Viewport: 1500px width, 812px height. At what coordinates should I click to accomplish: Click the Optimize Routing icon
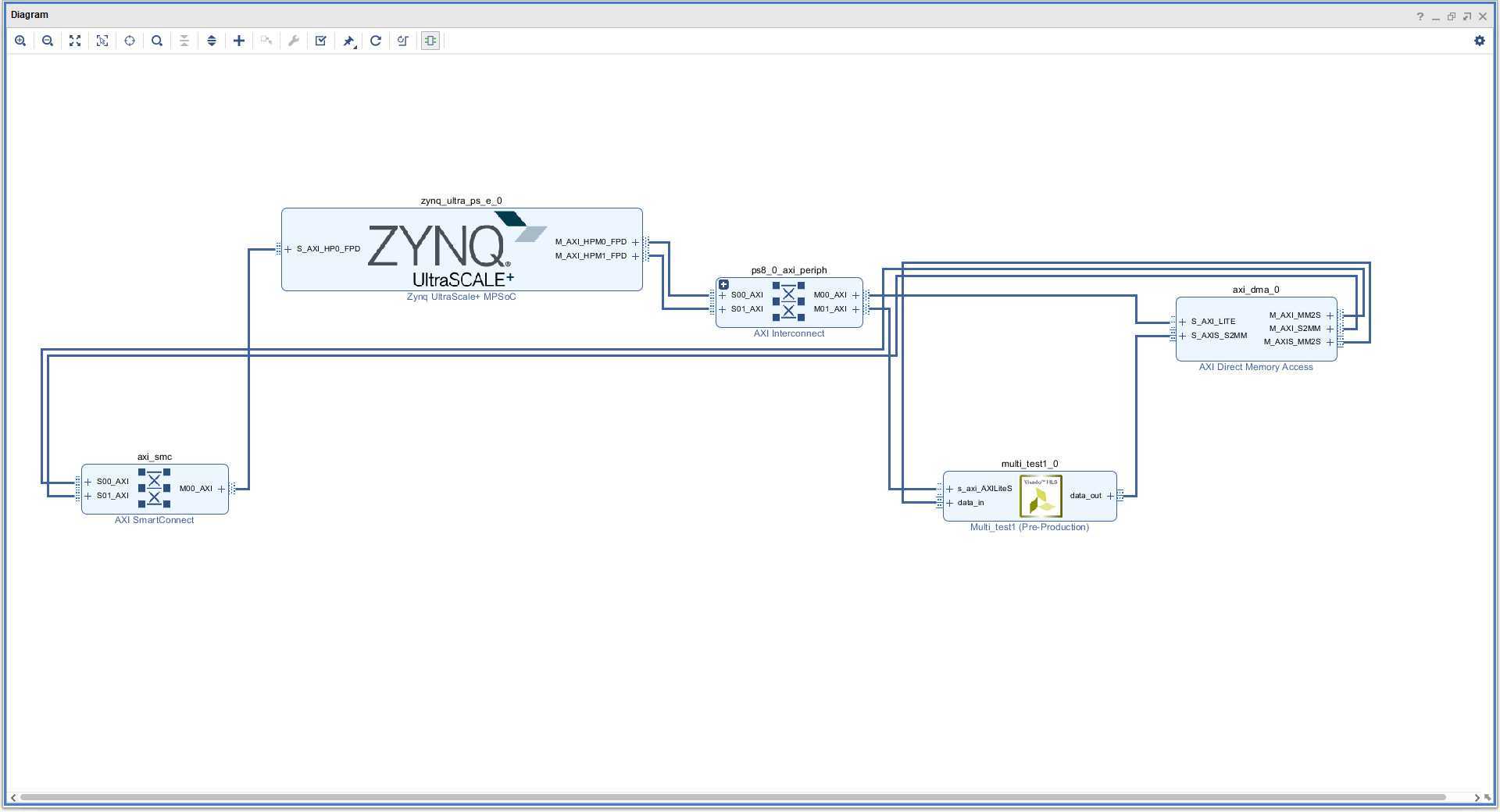point(403,41)
